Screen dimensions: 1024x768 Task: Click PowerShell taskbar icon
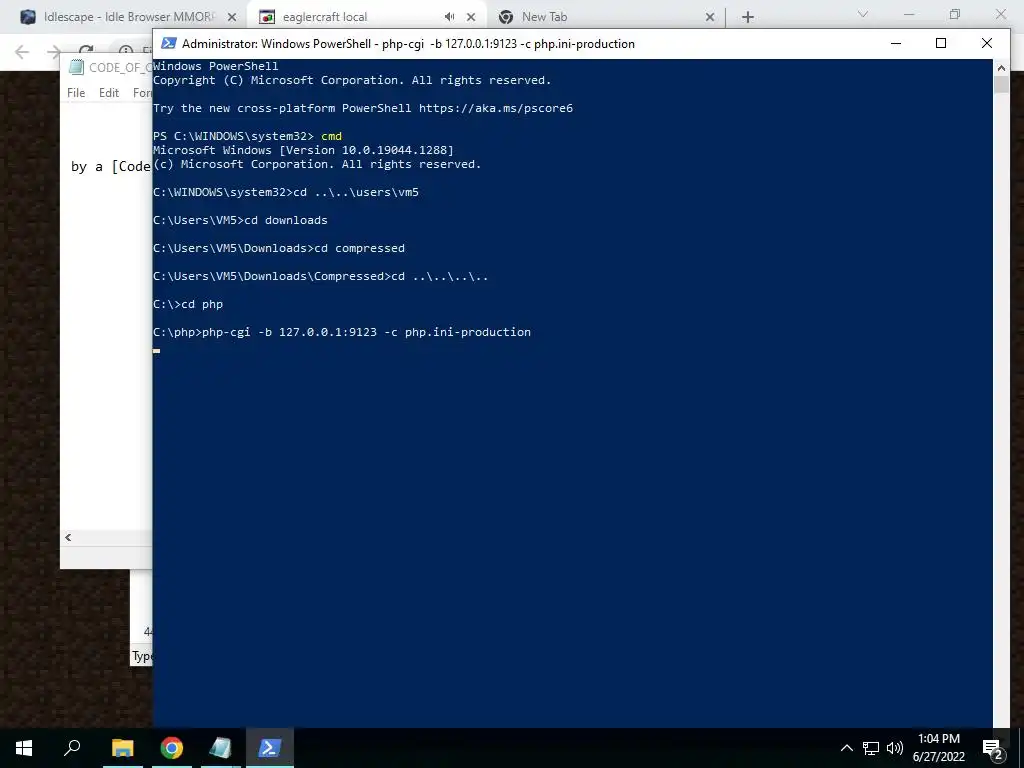[270, 748]
